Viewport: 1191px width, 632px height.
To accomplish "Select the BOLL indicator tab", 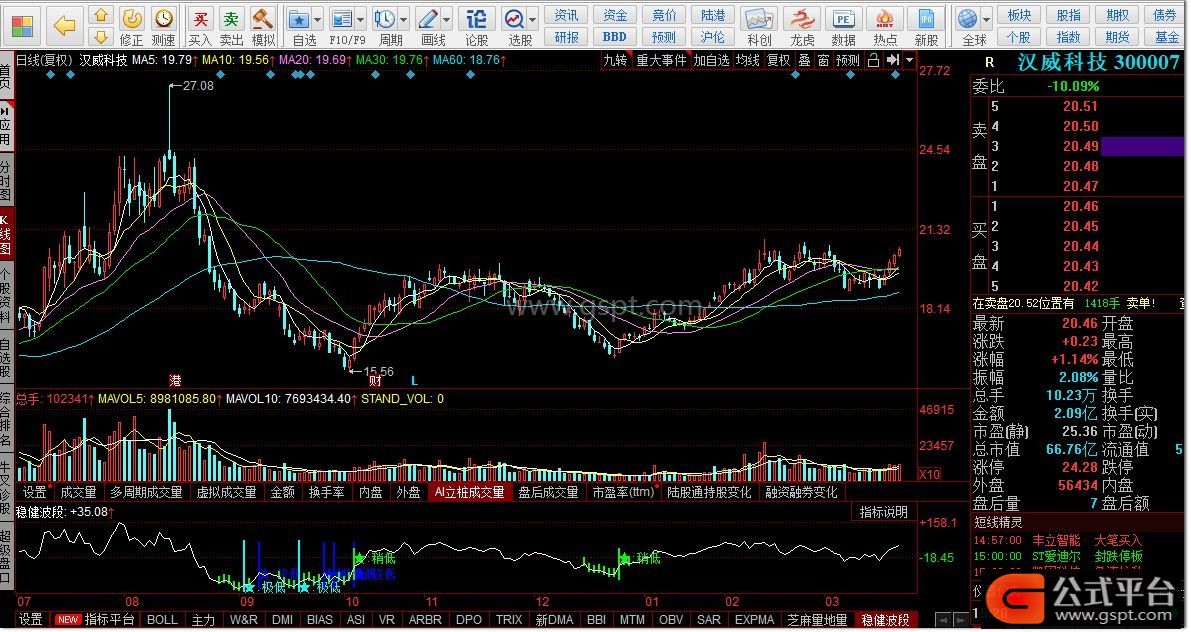I will point(162,620).
